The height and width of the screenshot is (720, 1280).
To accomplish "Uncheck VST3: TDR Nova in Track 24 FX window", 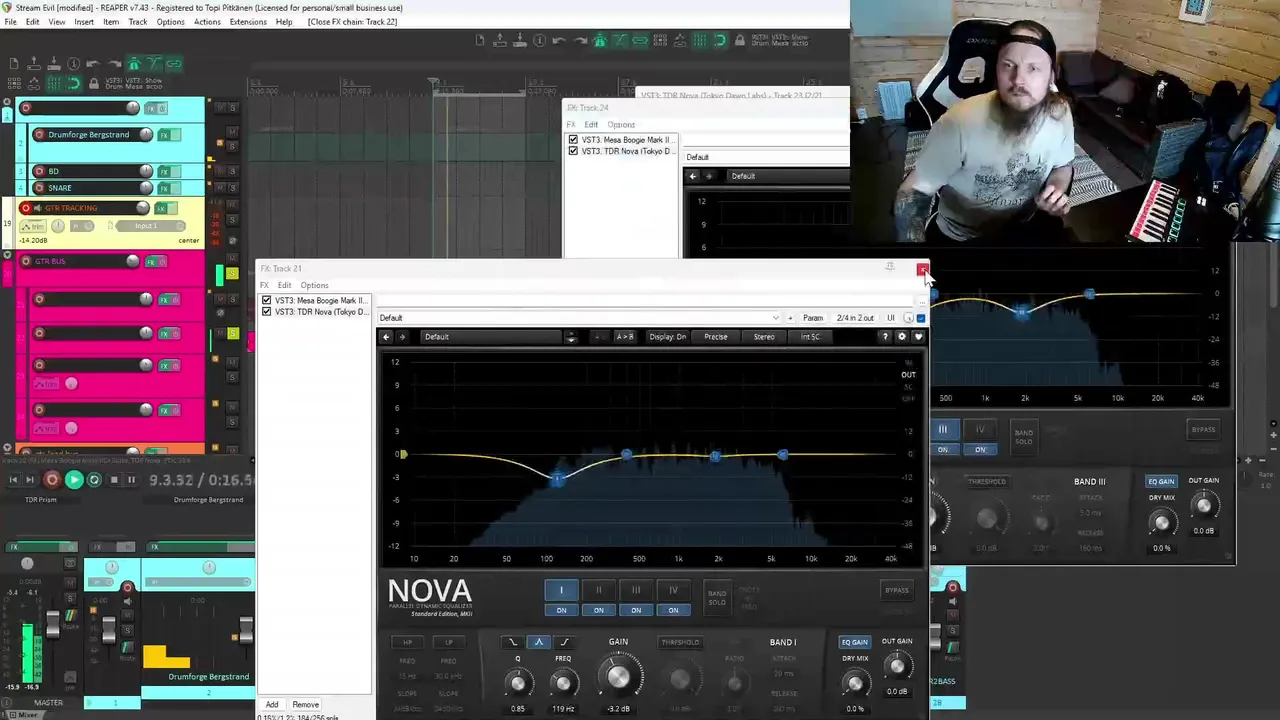I will [573, 151].
